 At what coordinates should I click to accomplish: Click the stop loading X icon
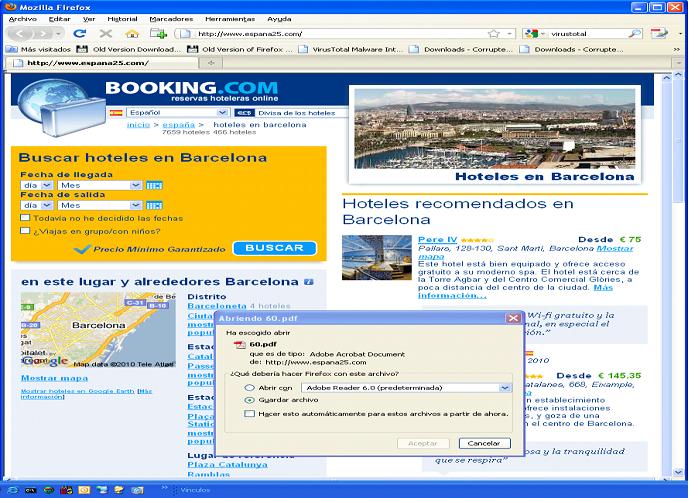[x=105, y=33]
